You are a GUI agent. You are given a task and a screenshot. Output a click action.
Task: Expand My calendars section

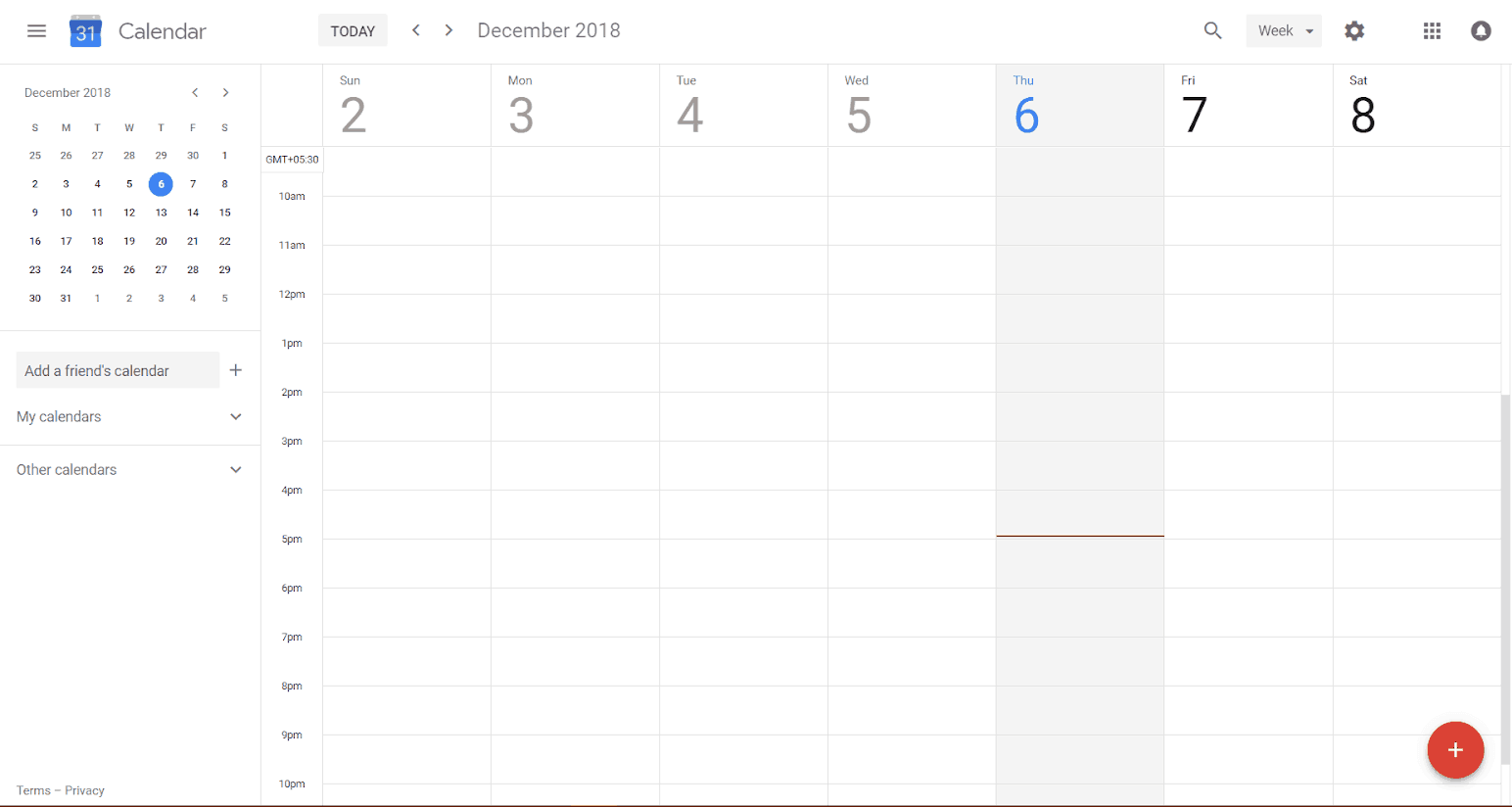235,416
